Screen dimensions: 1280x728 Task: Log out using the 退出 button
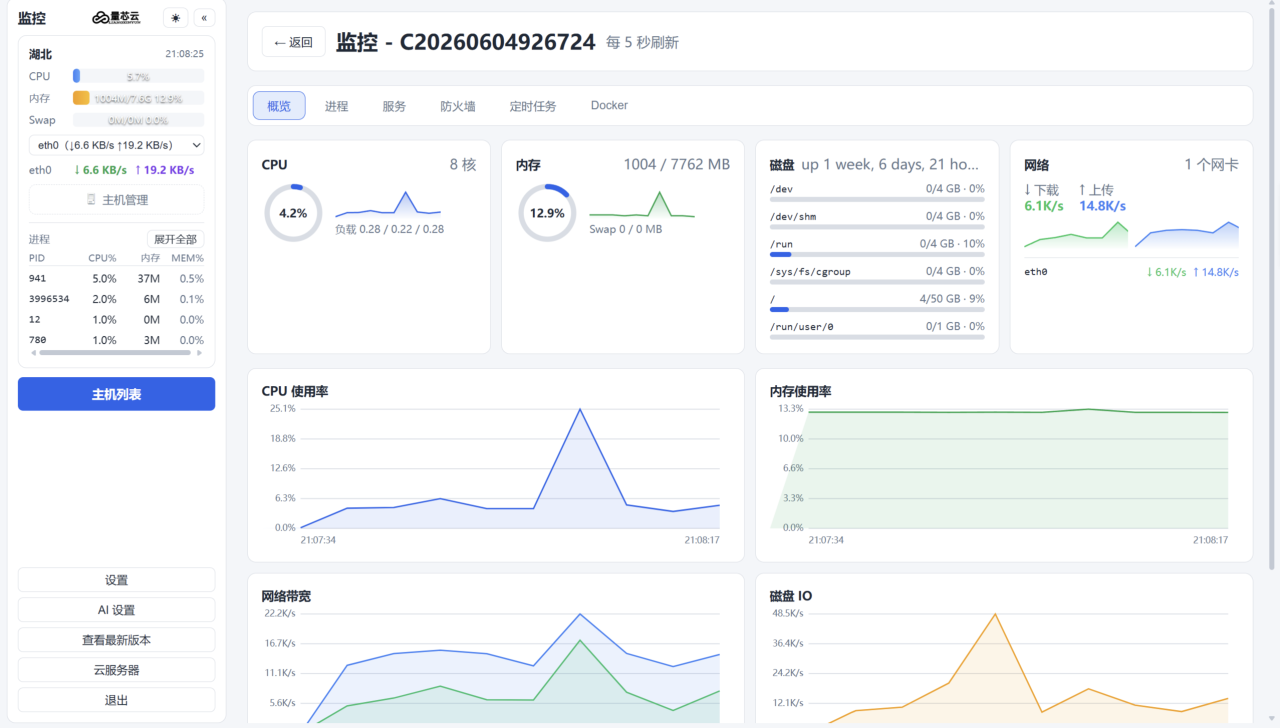(x=116, y=700)
